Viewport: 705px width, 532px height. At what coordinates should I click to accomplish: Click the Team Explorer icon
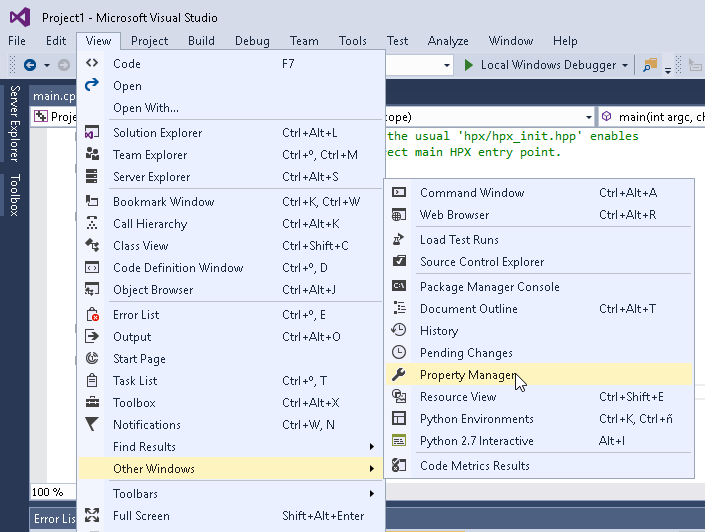pos(92,154)
